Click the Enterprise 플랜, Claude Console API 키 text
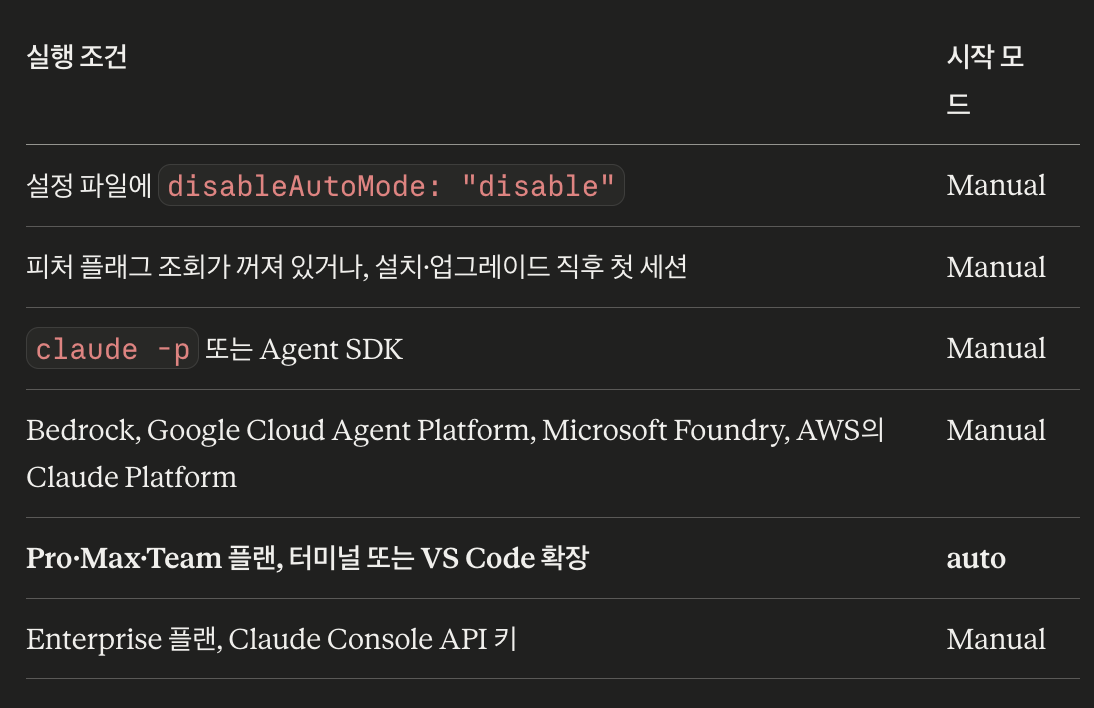This screenshot has width=1094, height=708. pos(271,639)
